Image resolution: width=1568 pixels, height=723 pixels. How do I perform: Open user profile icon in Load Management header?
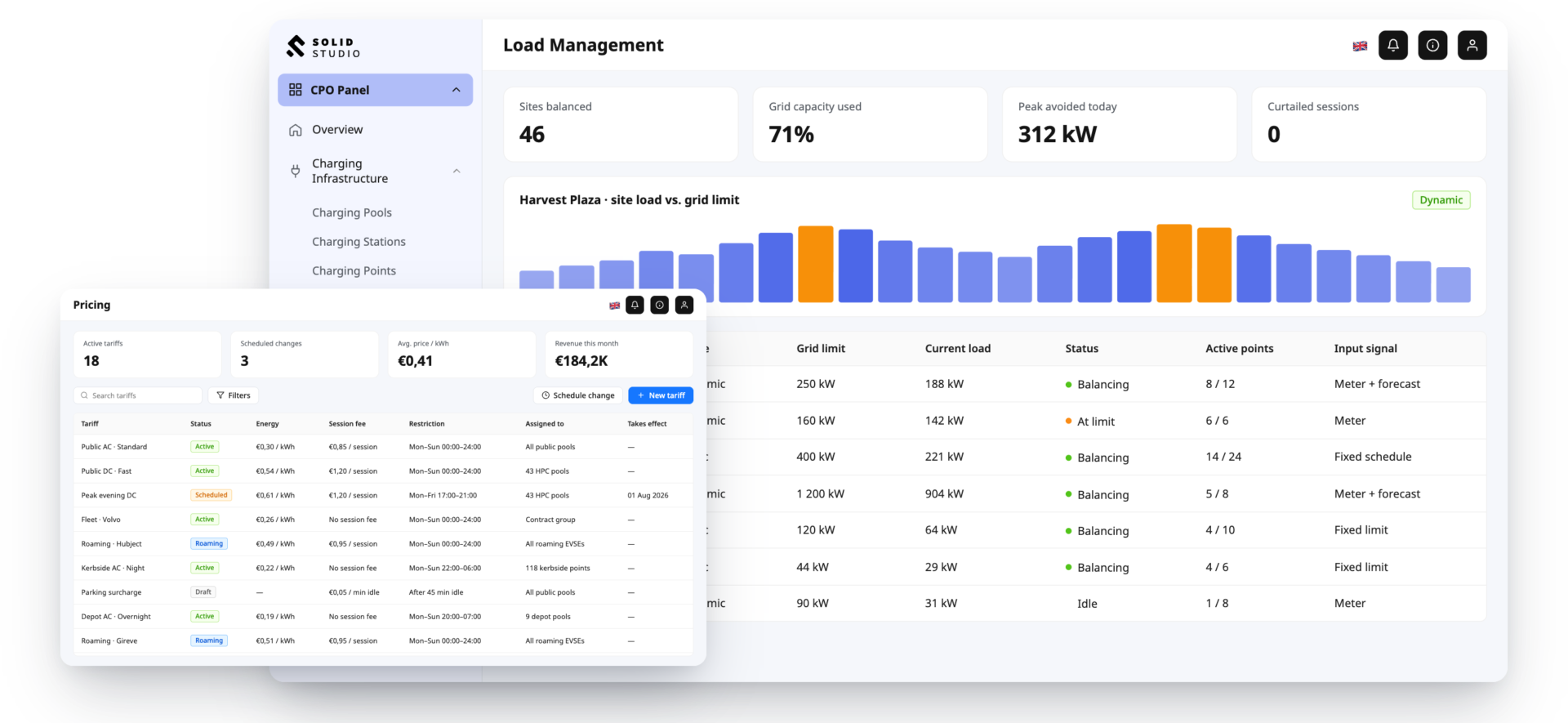pyautogui.click(x=1472, y=46)
